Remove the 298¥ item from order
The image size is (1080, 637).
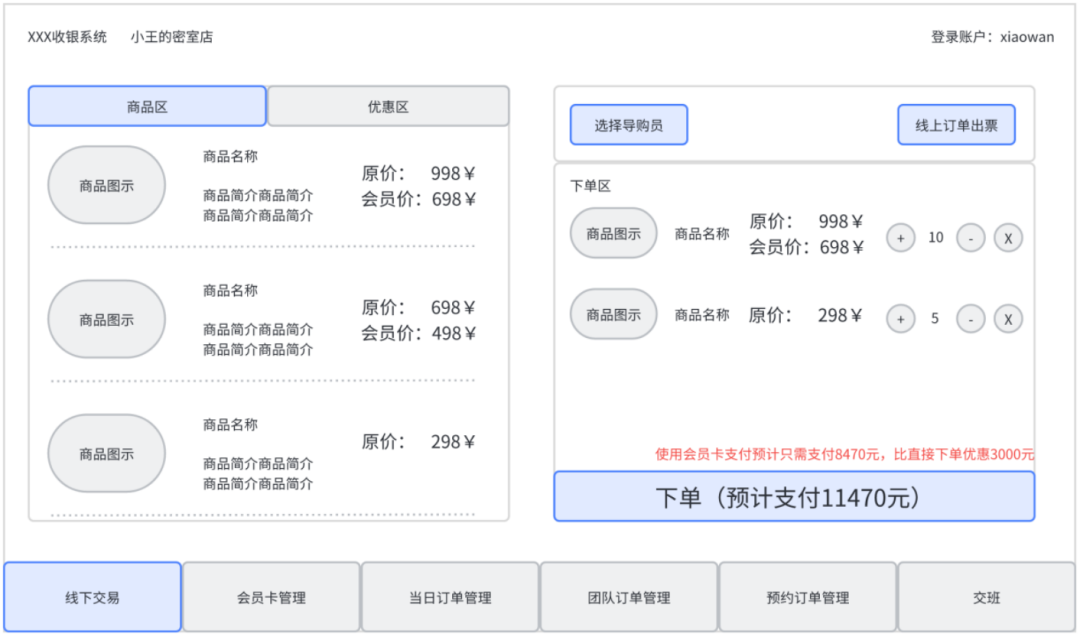(1008, 319)
